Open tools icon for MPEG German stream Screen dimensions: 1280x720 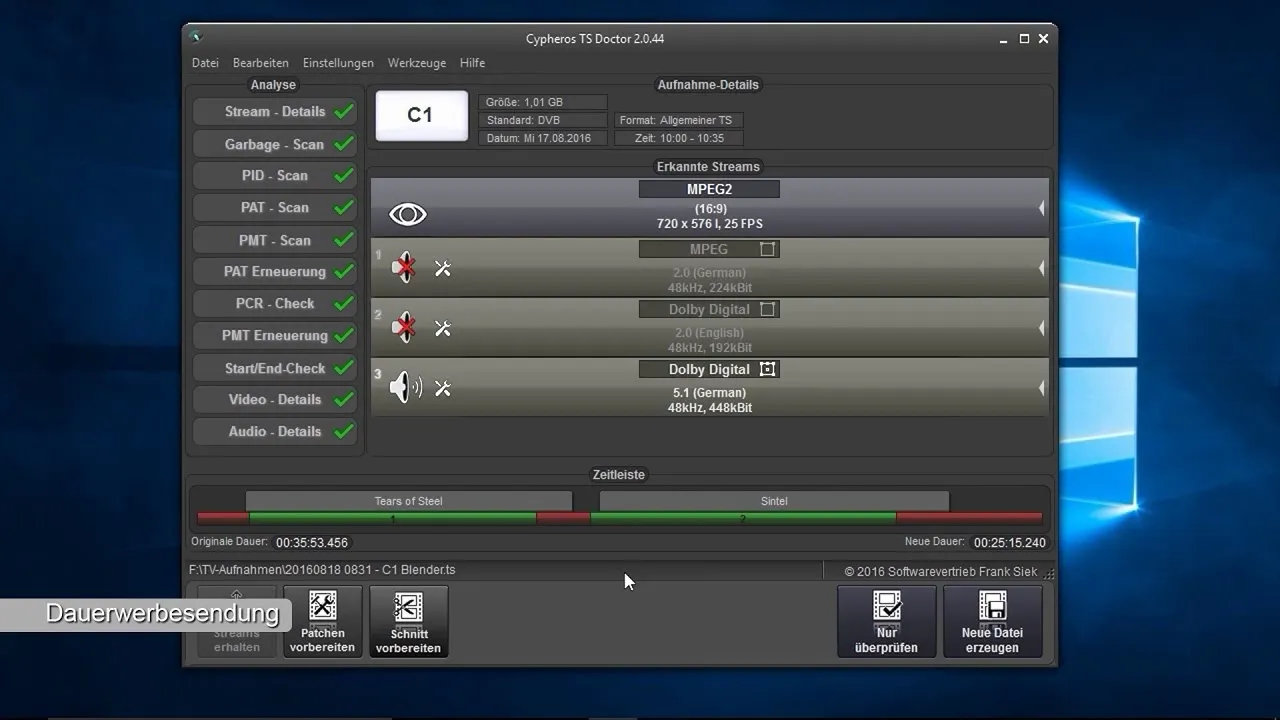[x=443, y=268]
